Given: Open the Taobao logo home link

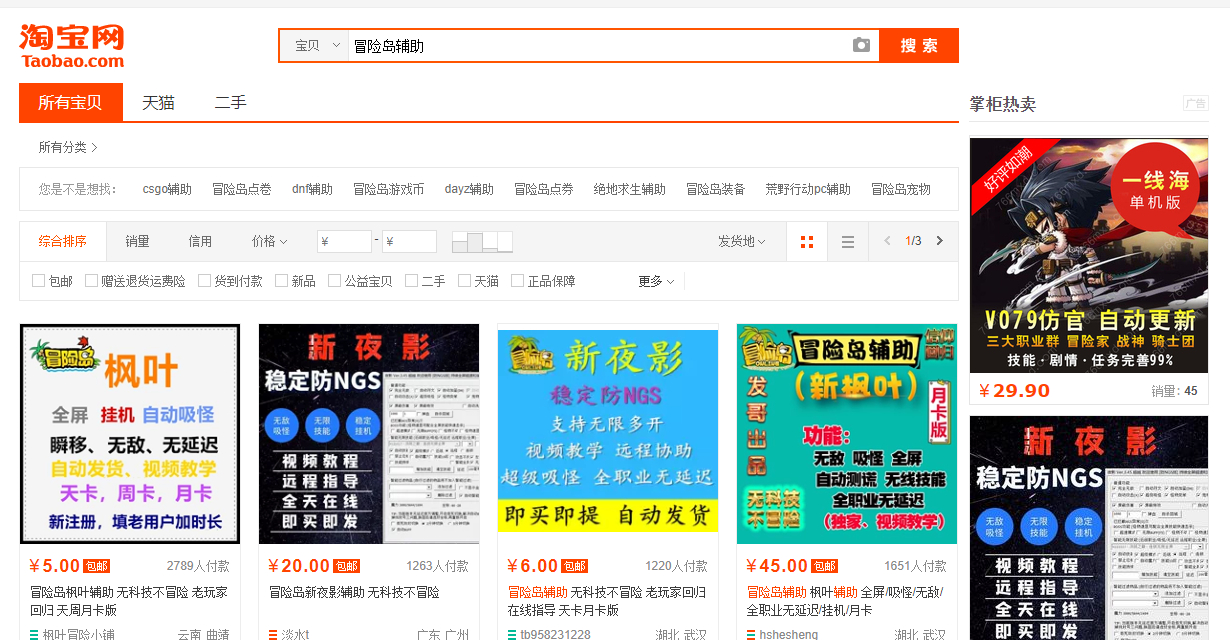Looking at the screenshot, I should click(x=72, y=46).
